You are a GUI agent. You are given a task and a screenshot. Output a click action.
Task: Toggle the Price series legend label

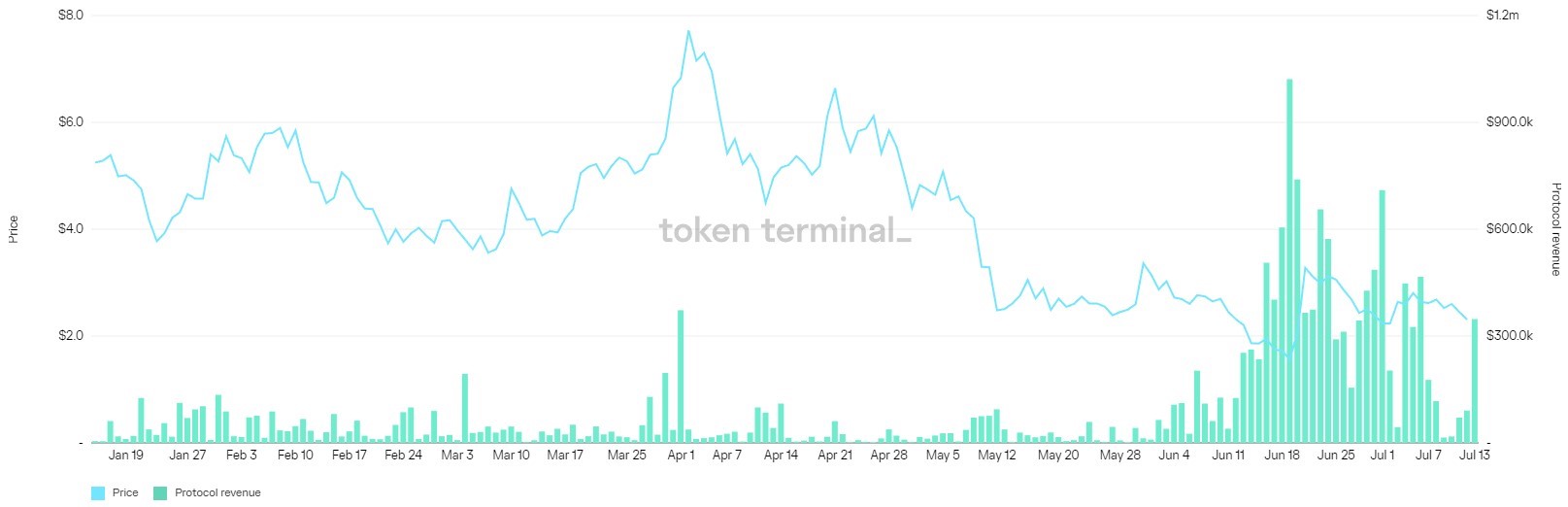coord(125,492)
